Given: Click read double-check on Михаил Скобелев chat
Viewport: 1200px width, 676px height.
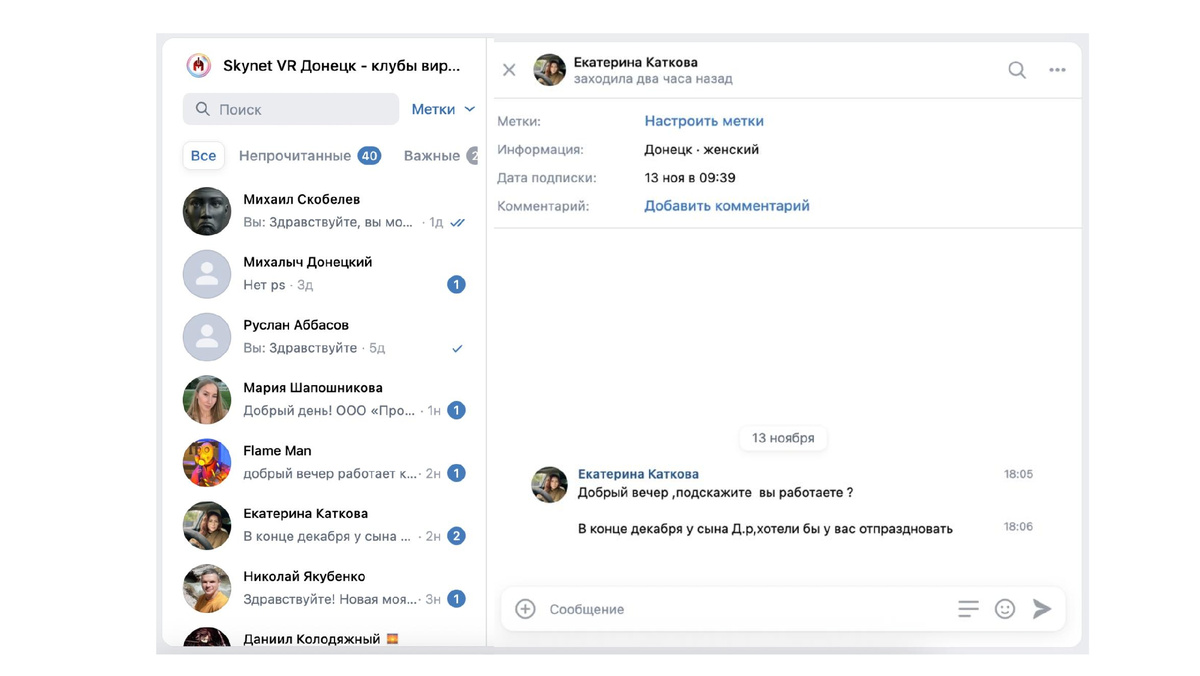Looking at the screenshot, I should (457, 223).
